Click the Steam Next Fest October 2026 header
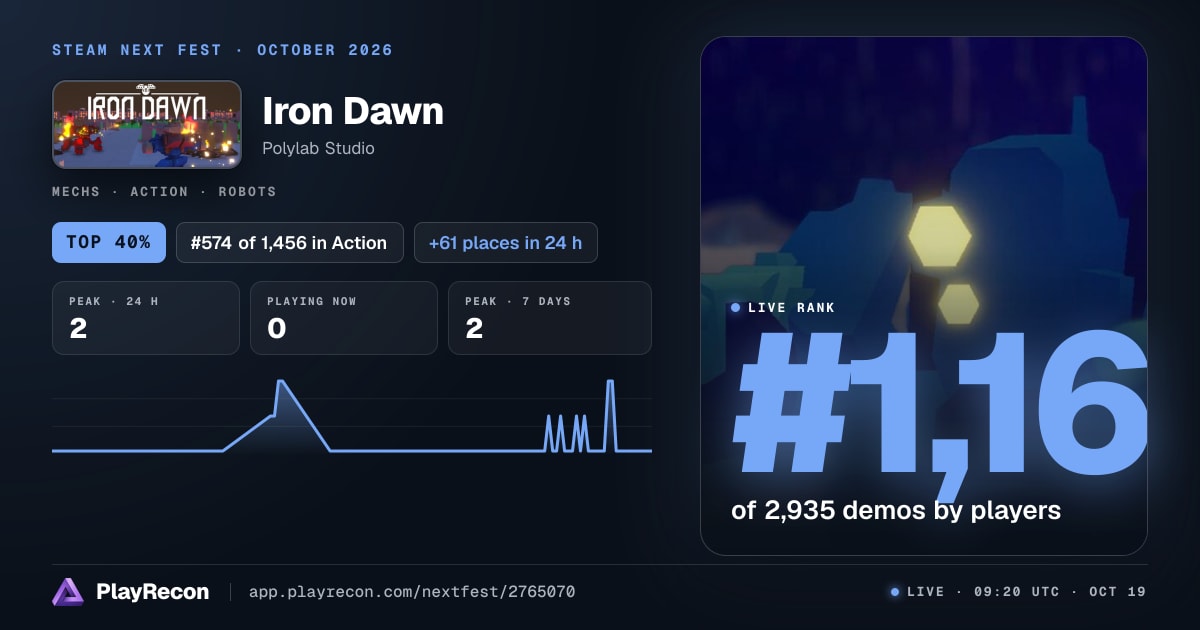1200x630 pixels. coord(222,50)
